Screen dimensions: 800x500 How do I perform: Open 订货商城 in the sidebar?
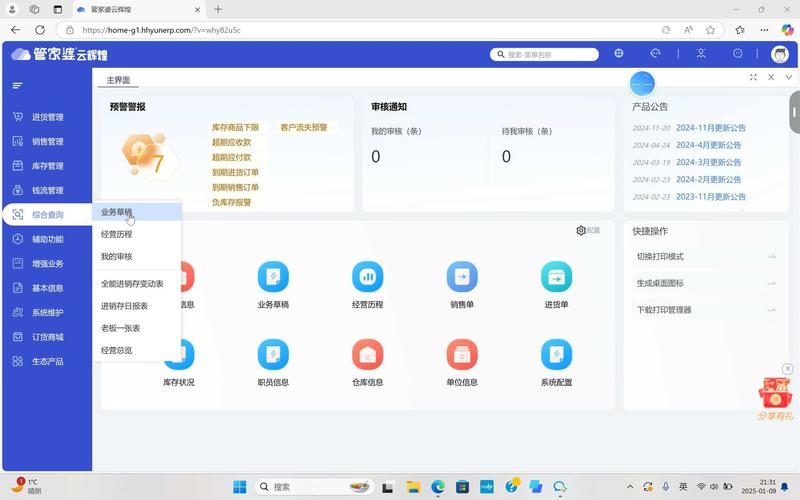point(47,337)
